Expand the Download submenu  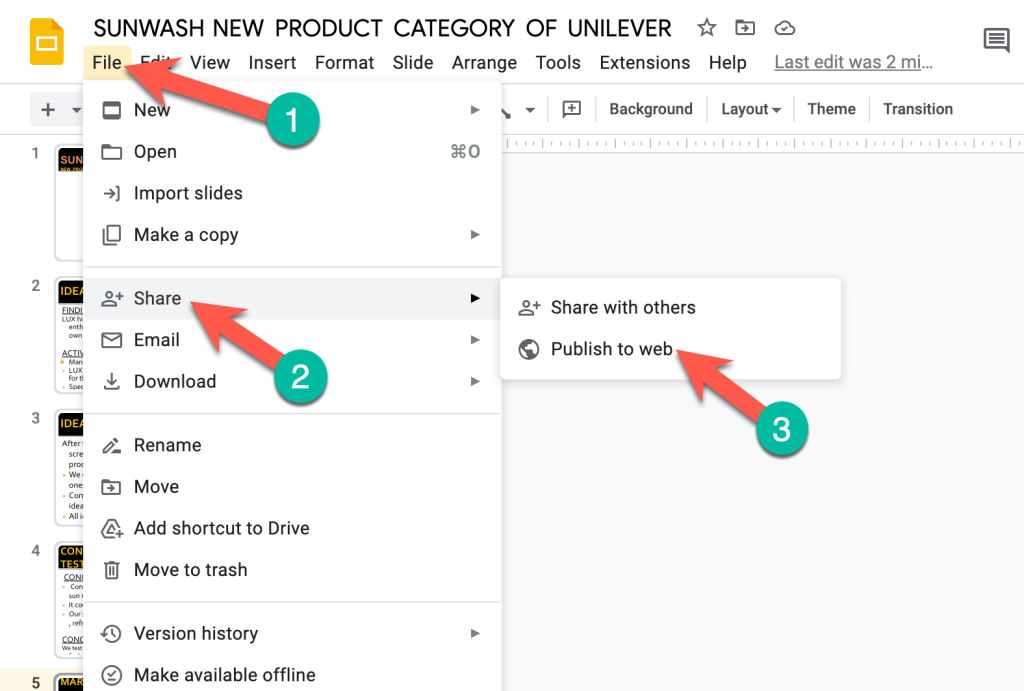(475, 381)
